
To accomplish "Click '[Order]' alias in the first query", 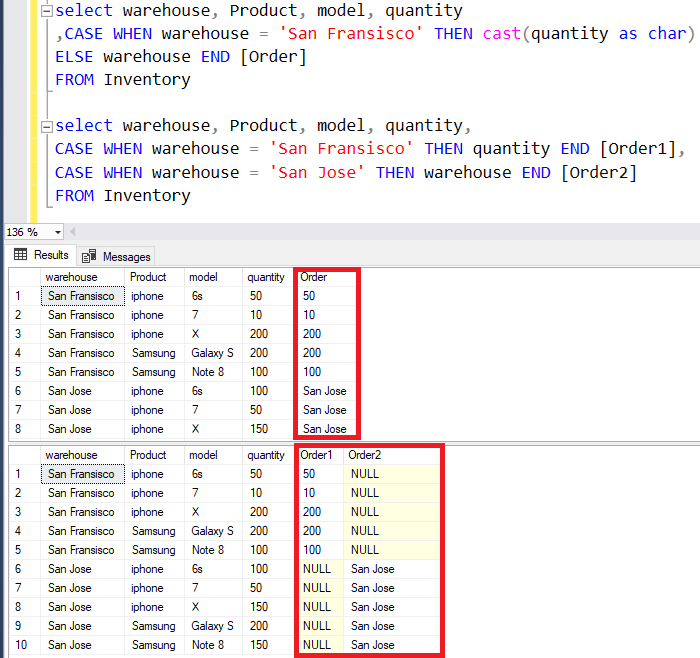I will (273, 57).
